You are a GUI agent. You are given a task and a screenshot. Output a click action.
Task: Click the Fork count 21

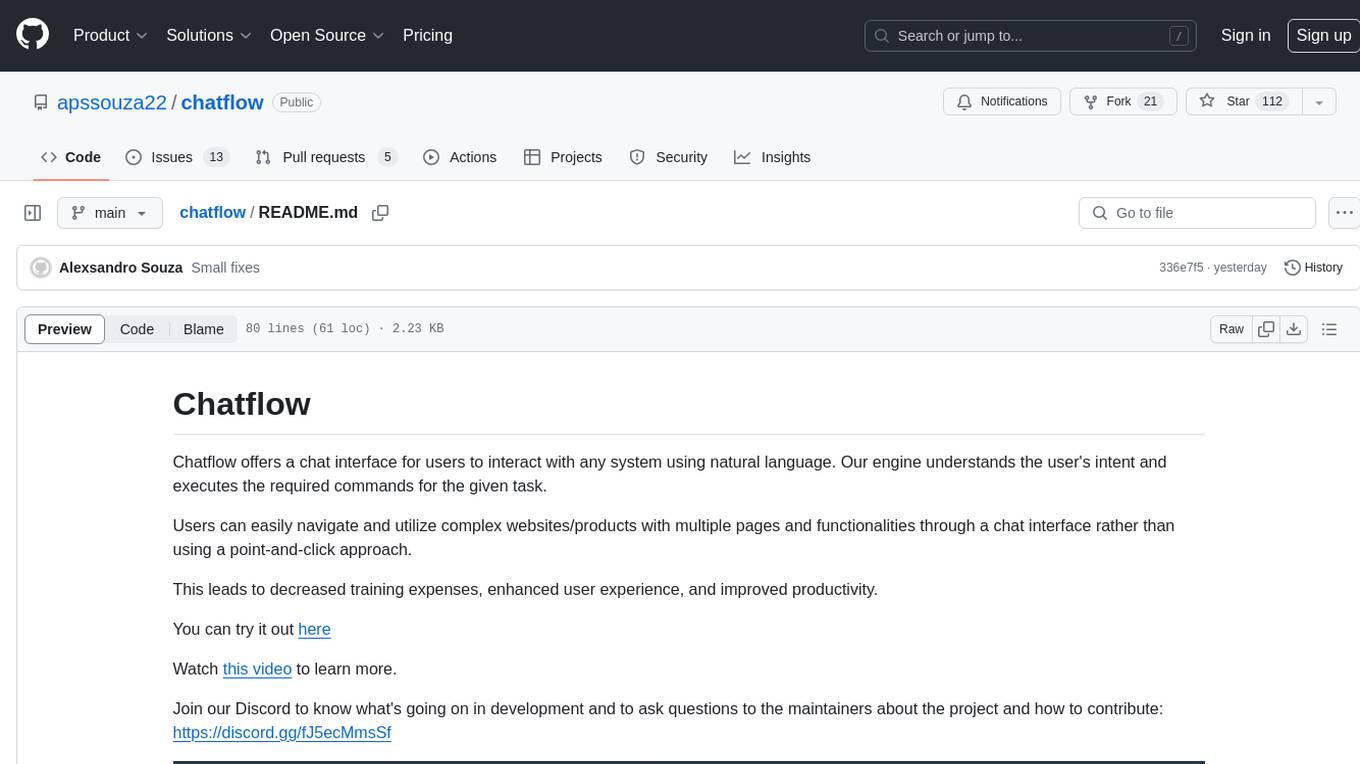1150,101
